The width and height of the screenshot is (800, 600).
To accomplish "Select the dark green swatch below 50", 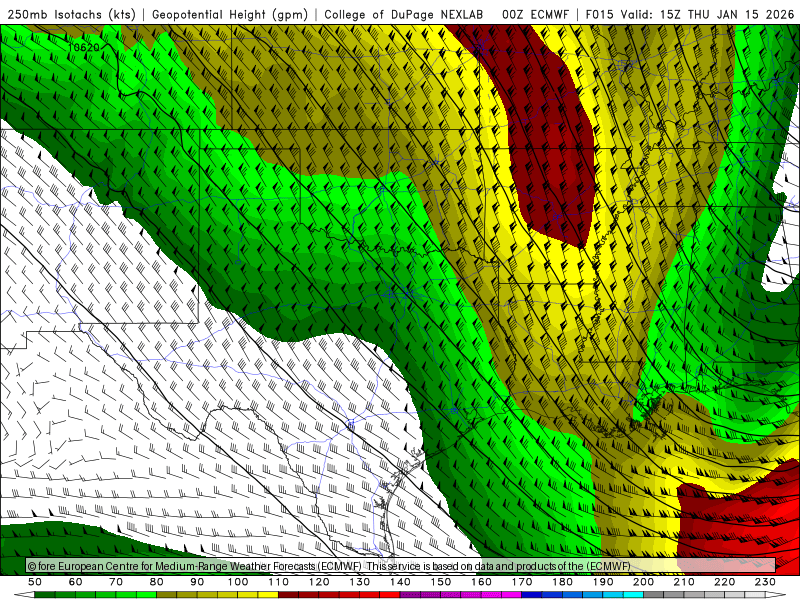I will (45, 595).
